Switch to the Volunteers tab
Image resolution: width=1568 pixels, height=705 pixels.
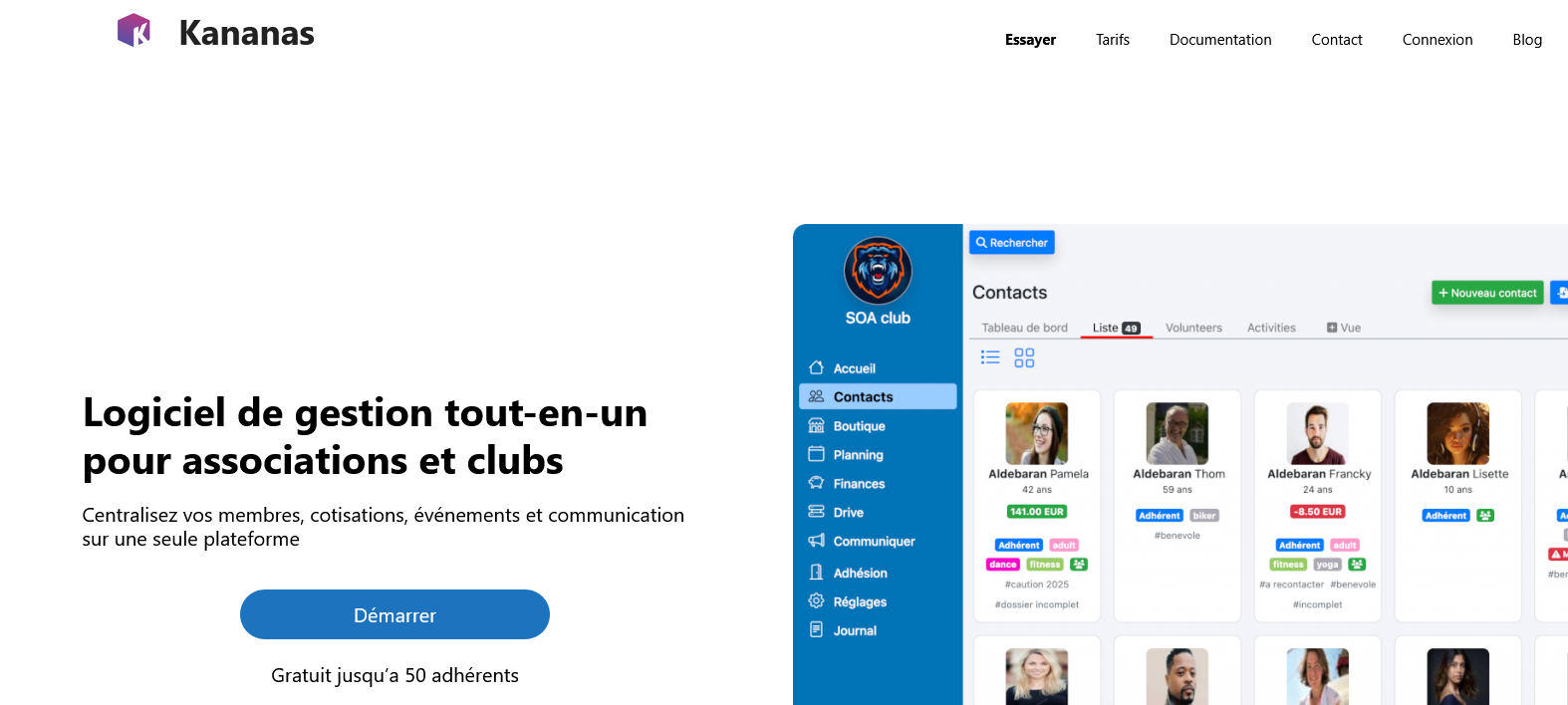[1193, 328]
